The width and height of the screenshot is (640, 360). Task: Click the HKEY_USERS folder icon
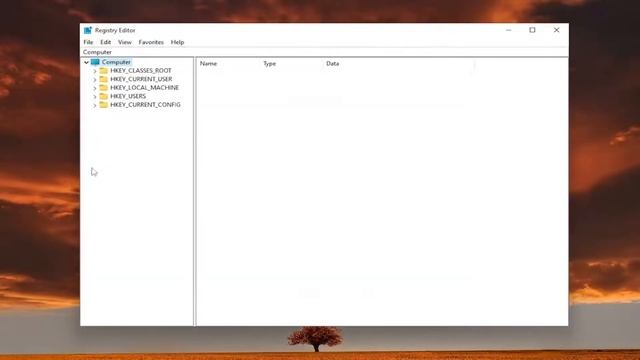(104, 96)
